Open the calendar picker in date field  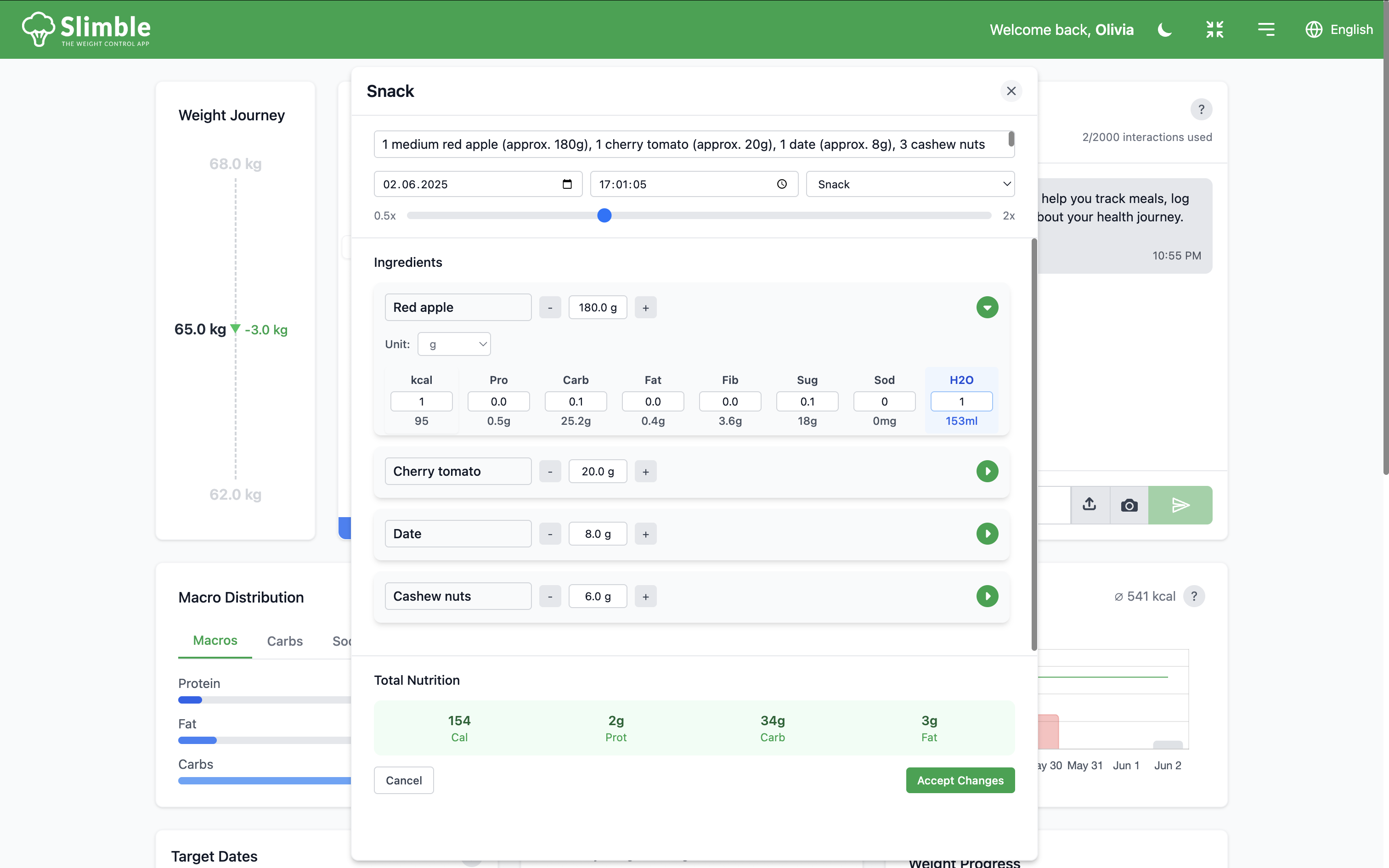tap(567, 184)
